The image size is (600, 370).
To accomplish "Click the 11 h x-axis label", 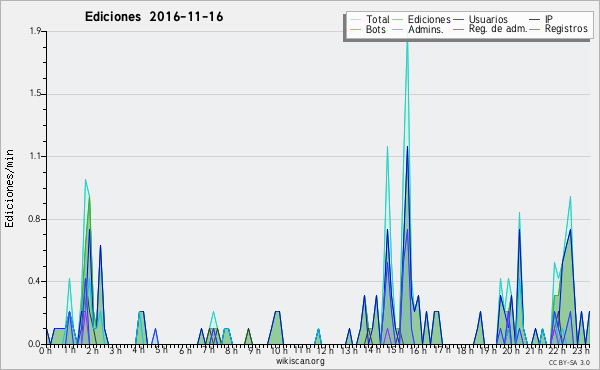I will (302, 350).
